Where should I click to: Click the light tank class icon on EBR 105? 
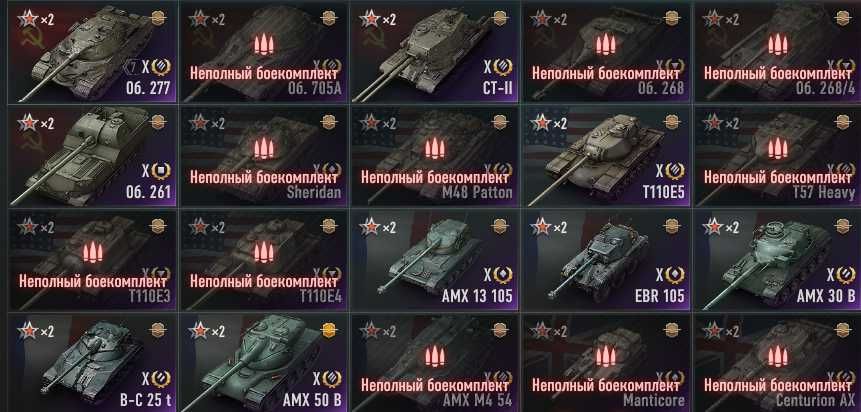(x=674, y=275)
